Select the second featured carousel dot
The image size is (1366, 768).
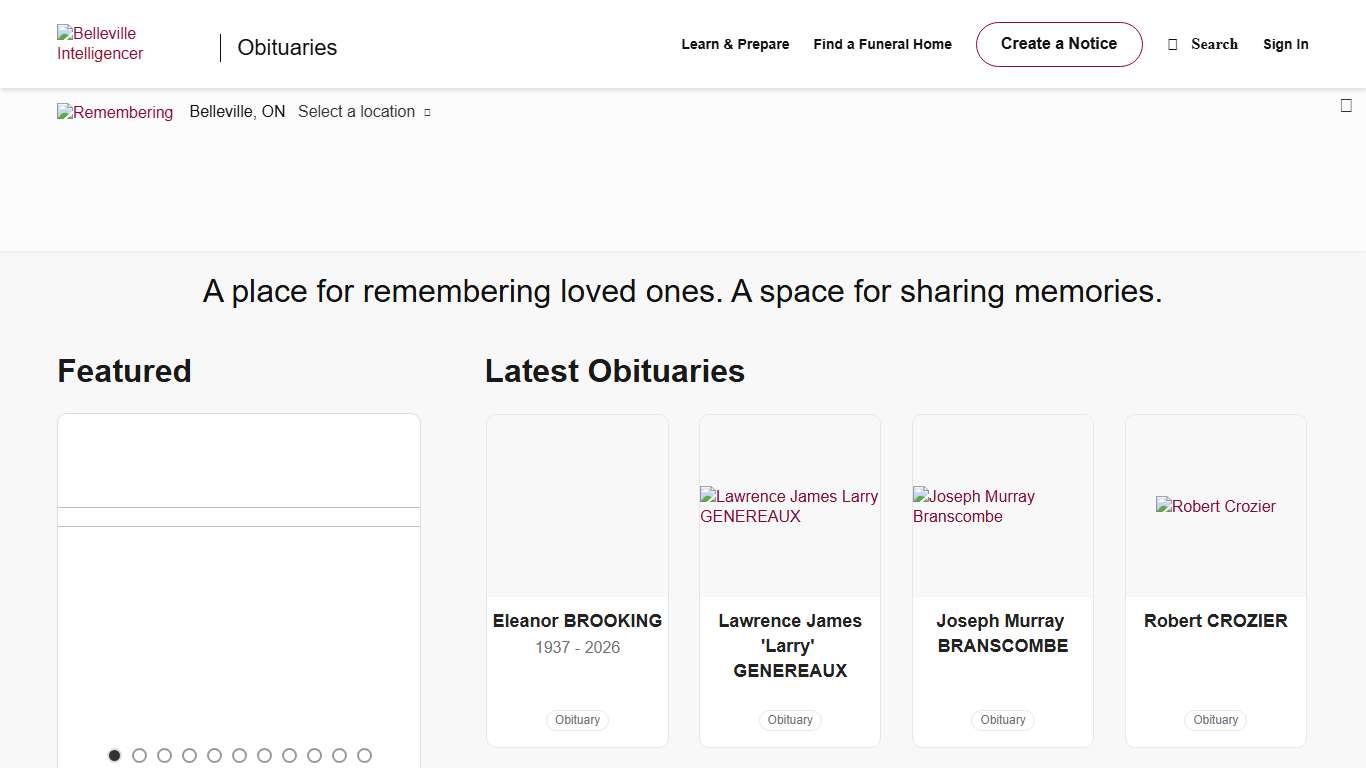click(x=139, y=756)
